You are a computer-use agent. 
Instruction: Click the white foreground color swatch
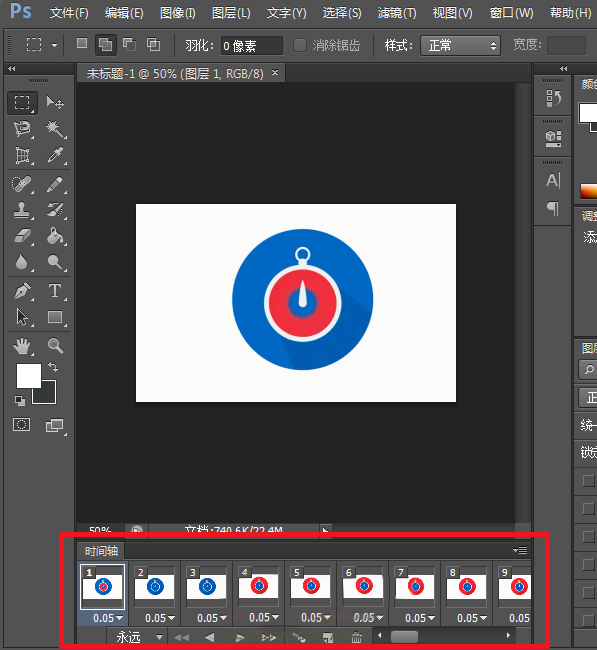tap(29, 376)
